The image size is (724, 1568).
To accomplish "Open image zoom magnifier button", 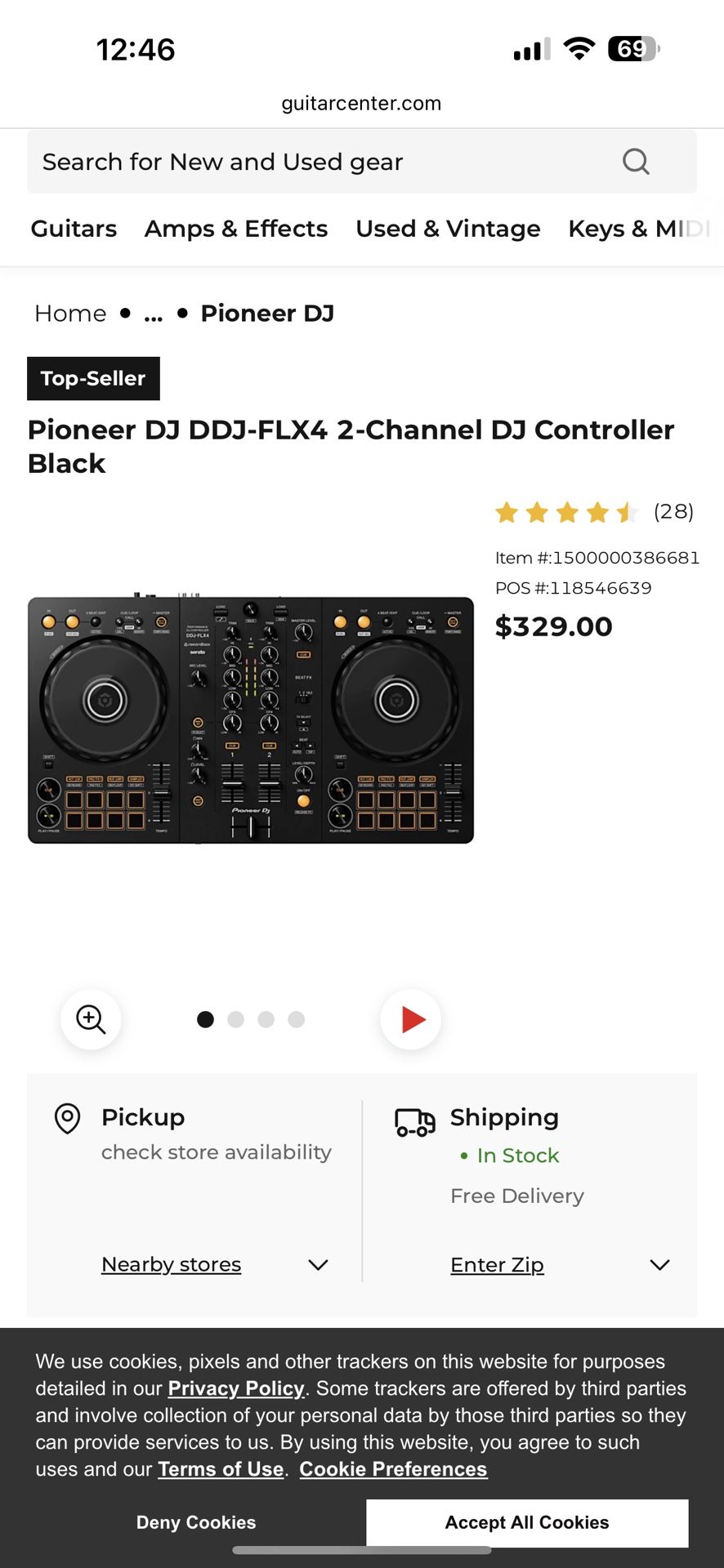I will click(91, 1019).
